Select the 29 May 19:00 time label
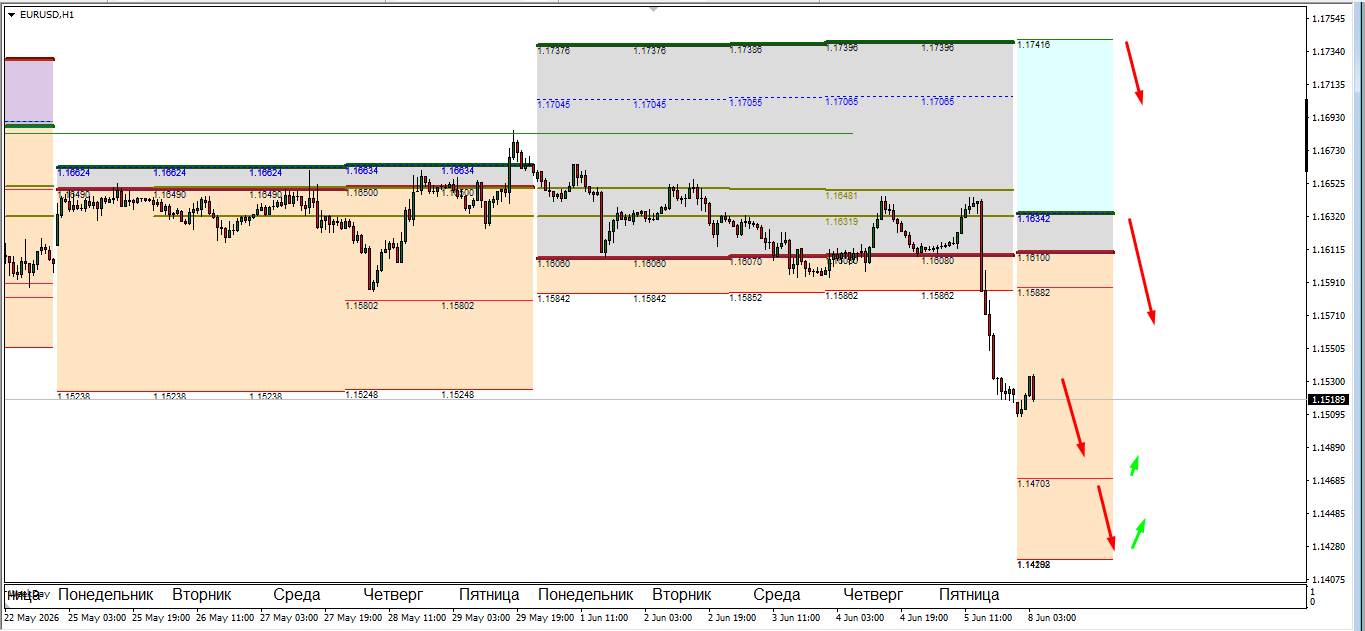This screenshot has width=1365, height=631. [545, 618]
